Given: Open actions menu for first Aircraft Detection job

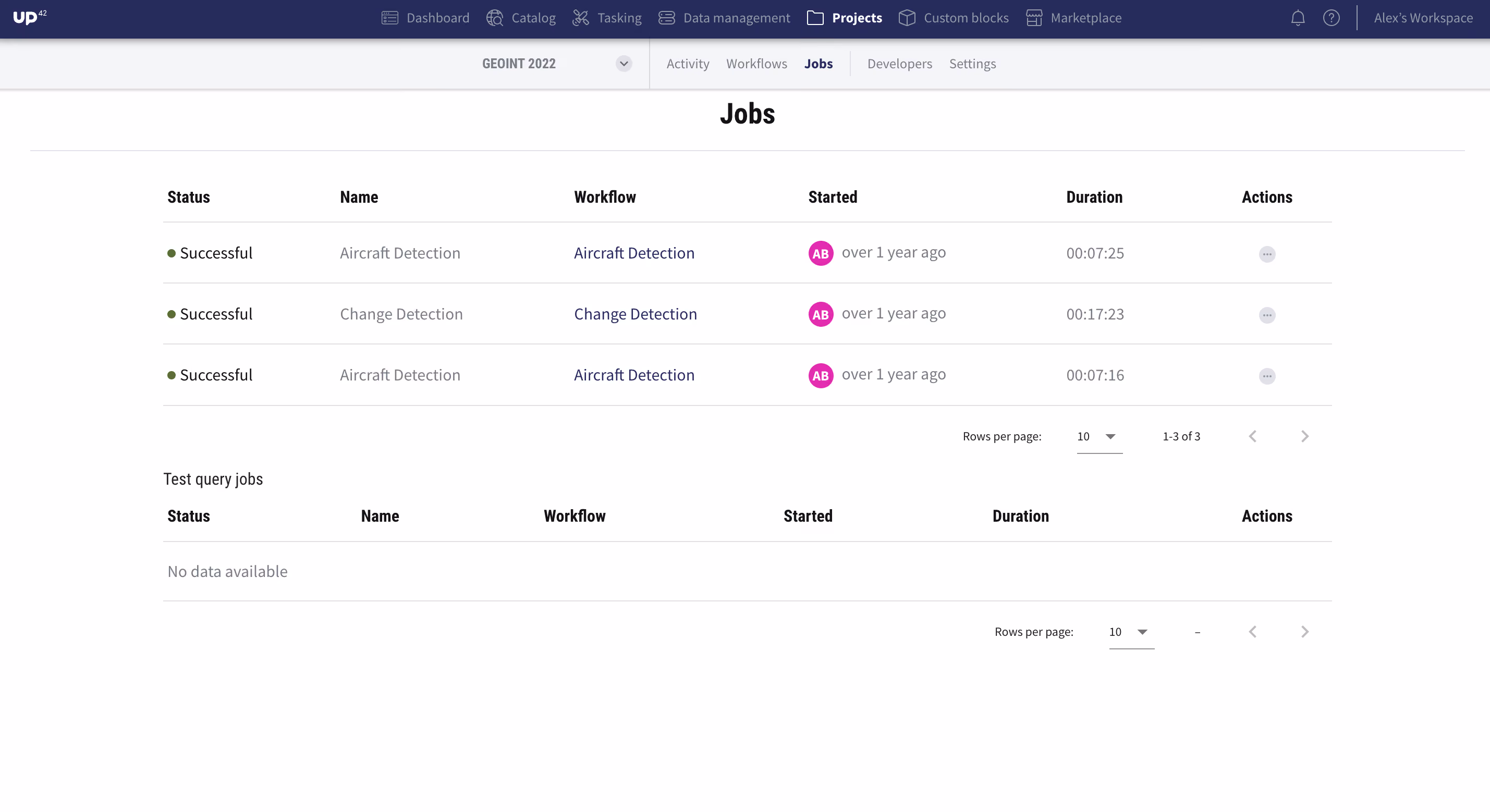Looking at the screenshot, I should point(1267,254).
